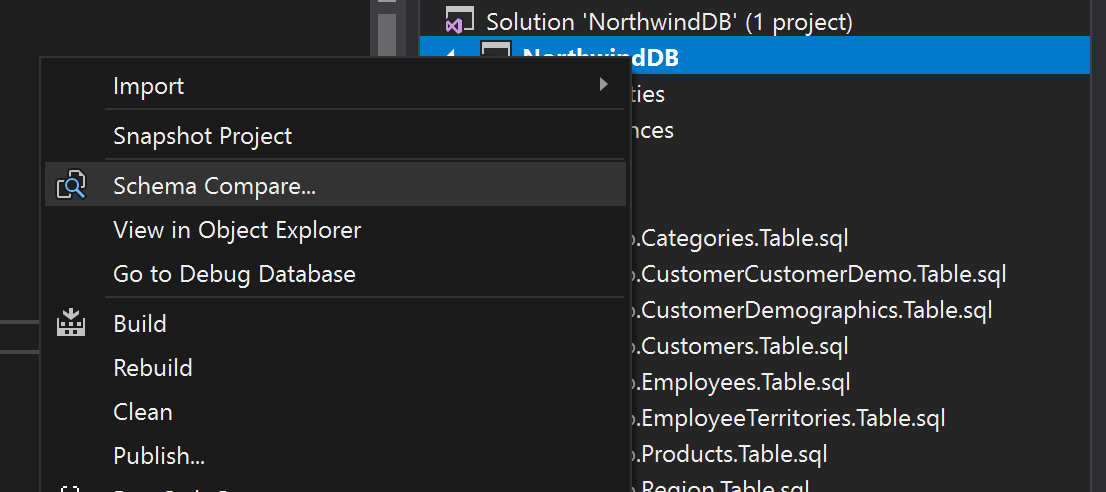Click Build in the context menu
This screenshot has height=492, width=1106.
pos(335,324)
